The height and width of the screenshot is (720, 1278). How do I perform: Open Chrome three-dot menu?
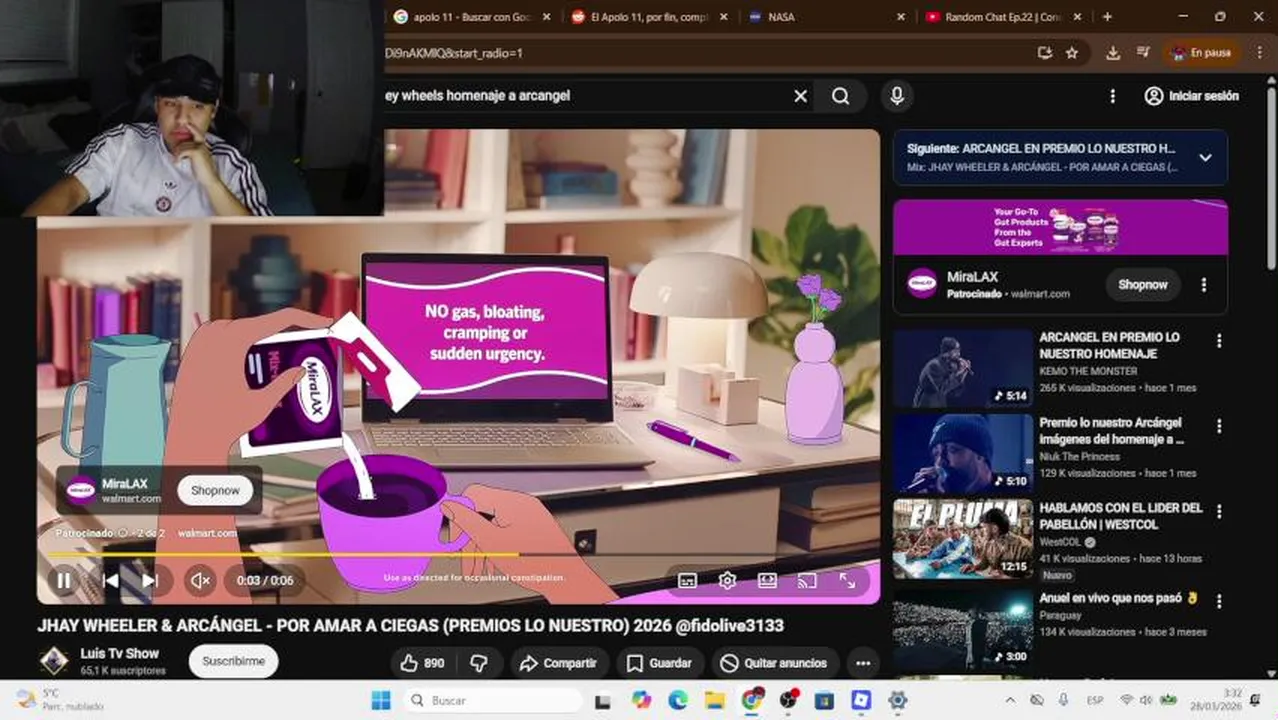pos(1258,53)
